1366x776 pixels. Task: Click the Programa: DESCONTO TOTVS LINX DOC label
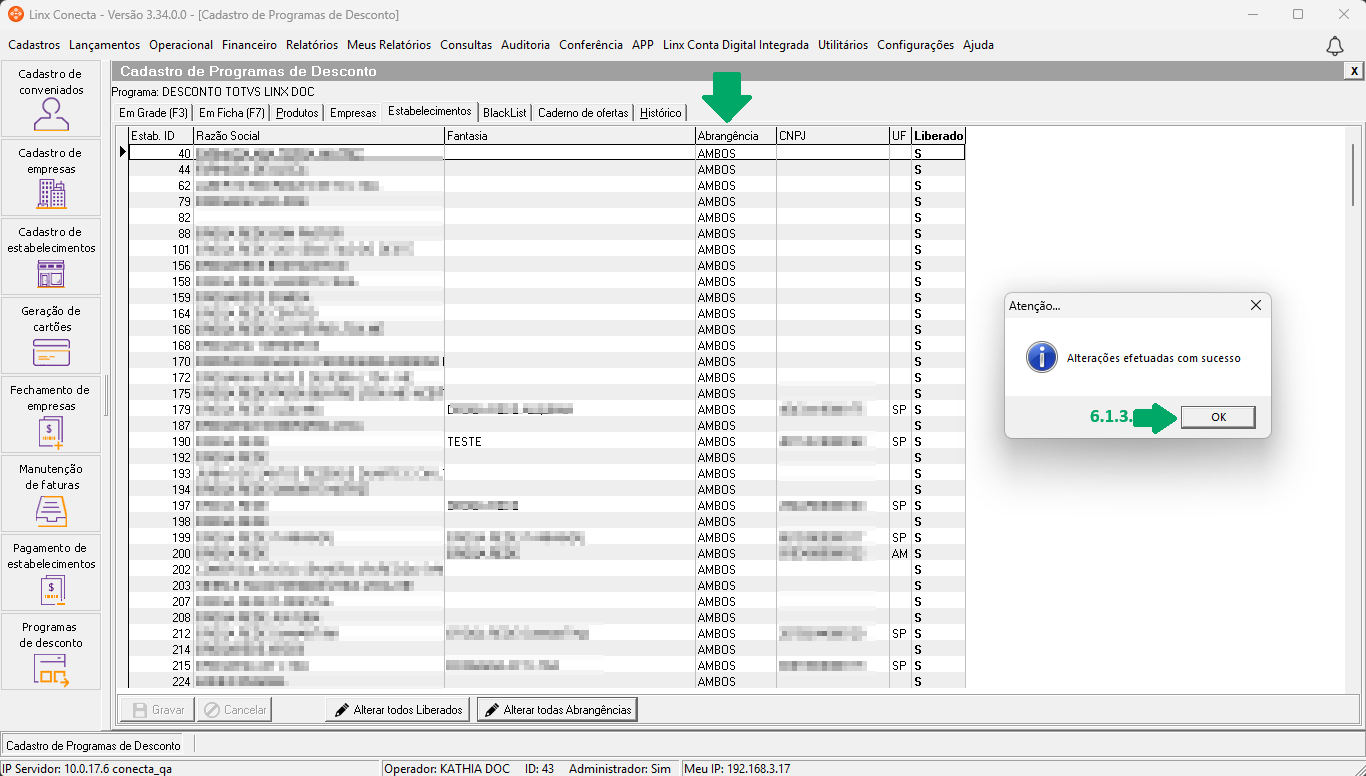213,92
